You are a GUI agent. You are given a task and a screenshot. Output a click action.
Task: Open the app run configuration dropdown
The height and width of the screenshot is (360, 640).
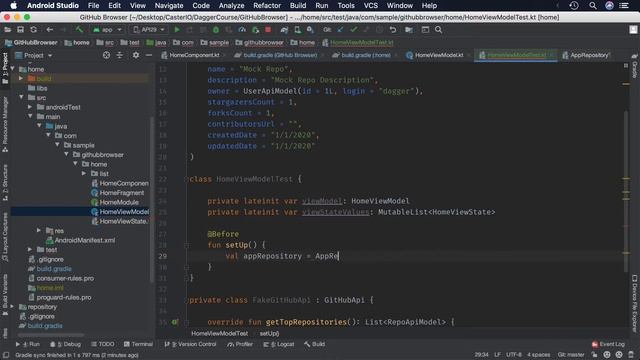coord(107,30)
